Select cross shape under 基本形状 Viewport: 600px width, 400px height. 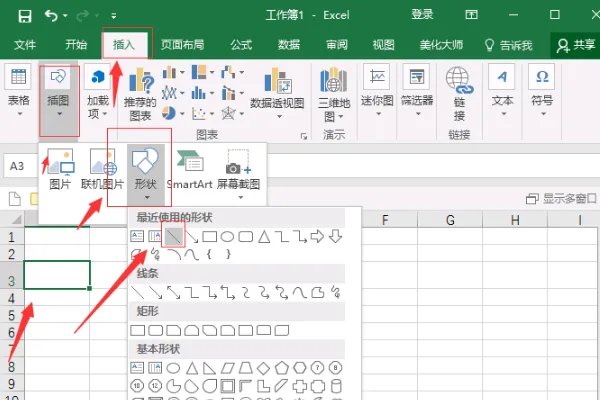click(x=300, y=386)
